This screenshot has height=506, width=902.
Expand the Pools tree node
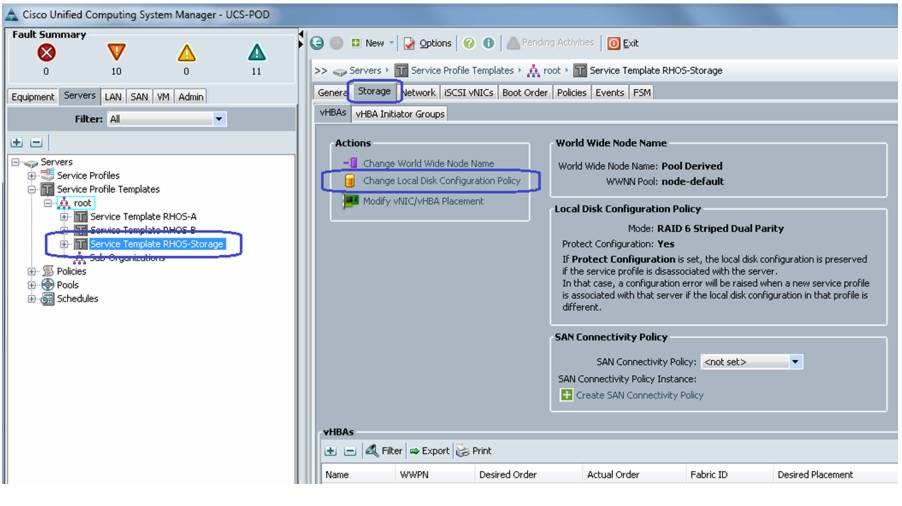[32, 285]
